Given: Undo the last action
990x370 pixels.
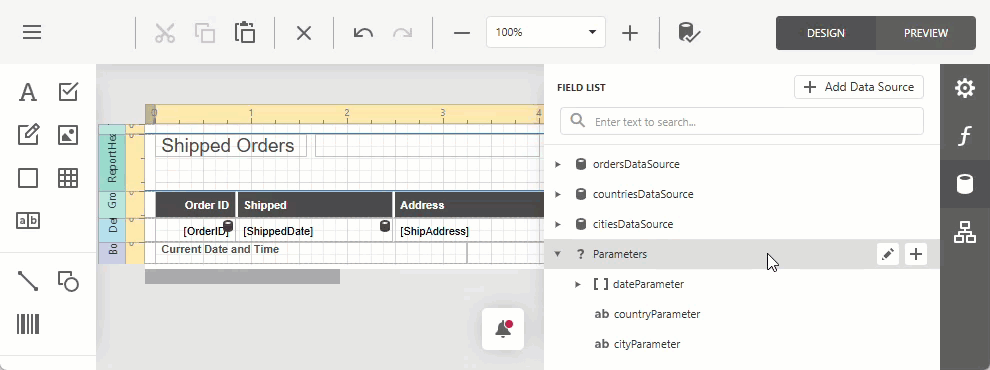Looking at the screenshot, I should [363, 33].
